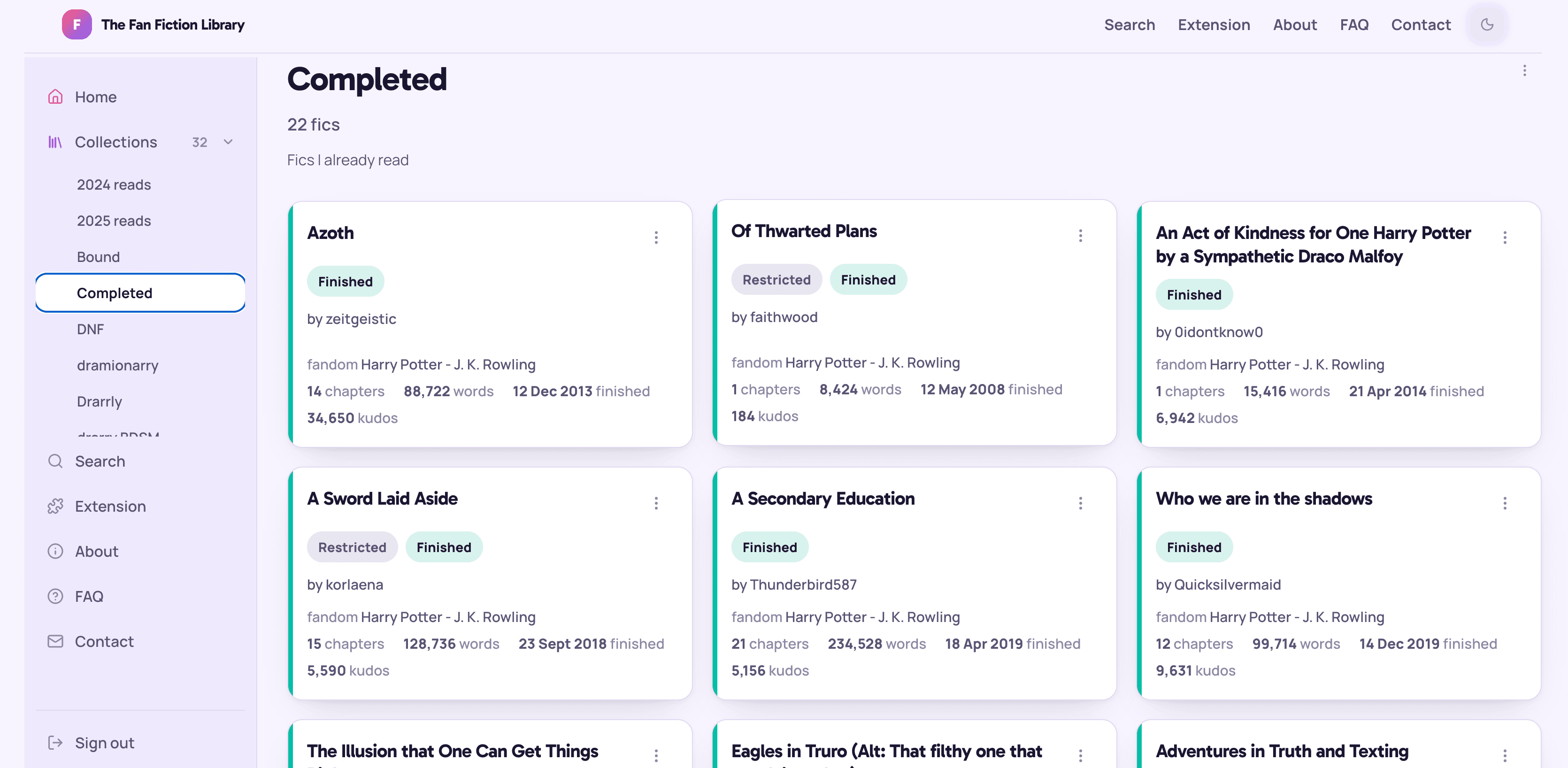
Task: Click the Home house icon in sidebar
Action: pos(55,97)
